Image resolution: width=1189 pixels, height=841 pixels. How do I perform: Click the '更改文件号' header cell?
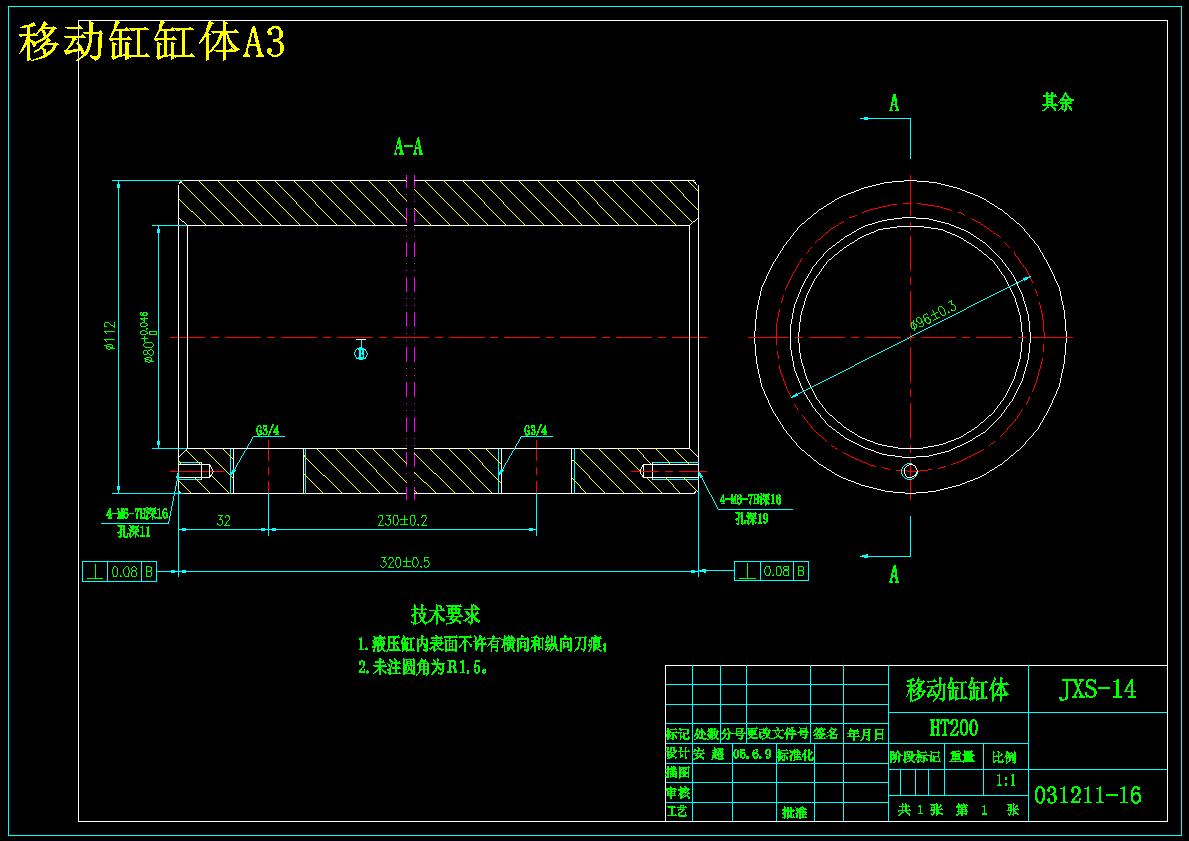pyautogui.click(x=778, y=734)
